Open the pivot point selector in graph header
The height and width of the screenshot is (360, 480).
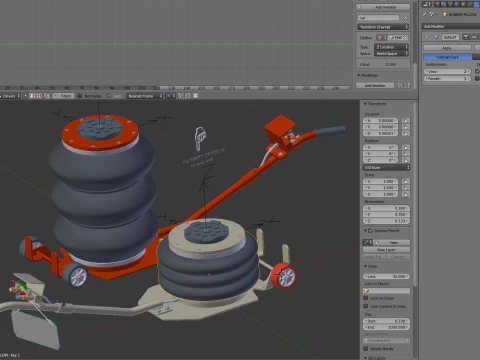coord(170,96)
